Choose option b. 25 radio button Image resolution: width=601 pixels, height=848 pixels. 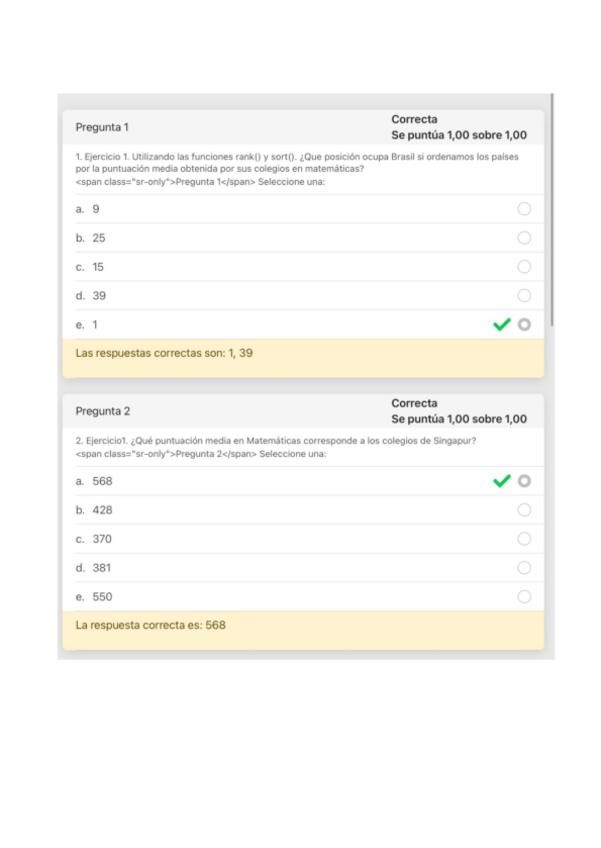524,238
